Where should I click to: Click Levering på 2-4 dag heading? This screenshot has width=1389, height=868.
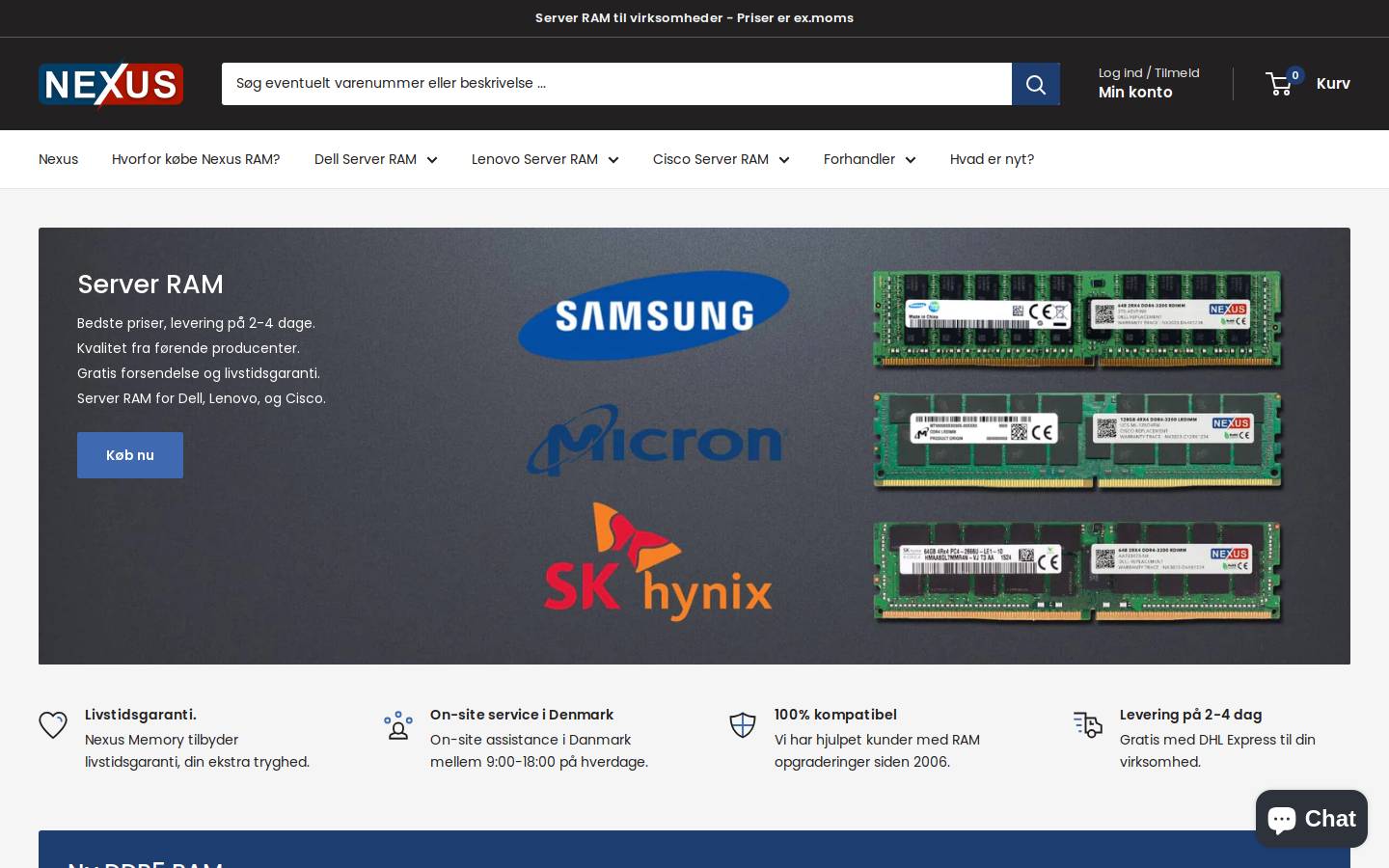[x=1191, y=715]
